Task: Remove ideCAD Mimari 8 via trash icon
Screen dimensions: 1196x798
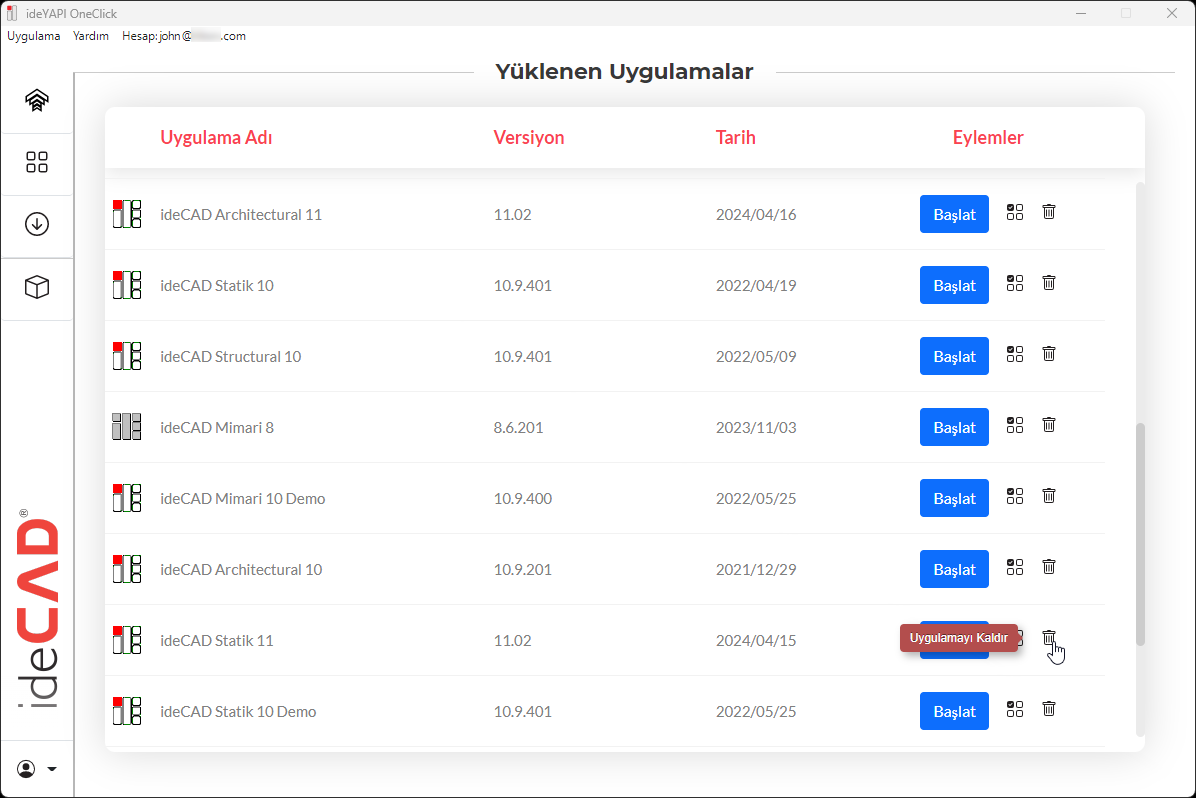Action: 1049,425
